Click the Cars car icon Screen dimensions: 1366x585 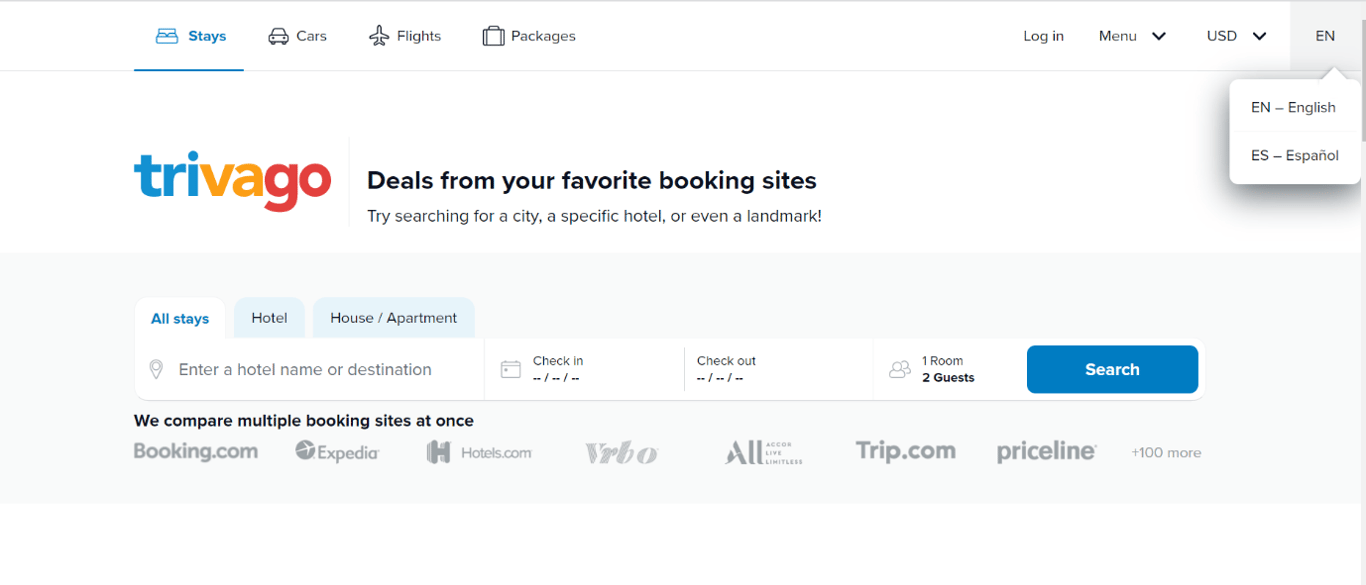(x=278, y=36)
